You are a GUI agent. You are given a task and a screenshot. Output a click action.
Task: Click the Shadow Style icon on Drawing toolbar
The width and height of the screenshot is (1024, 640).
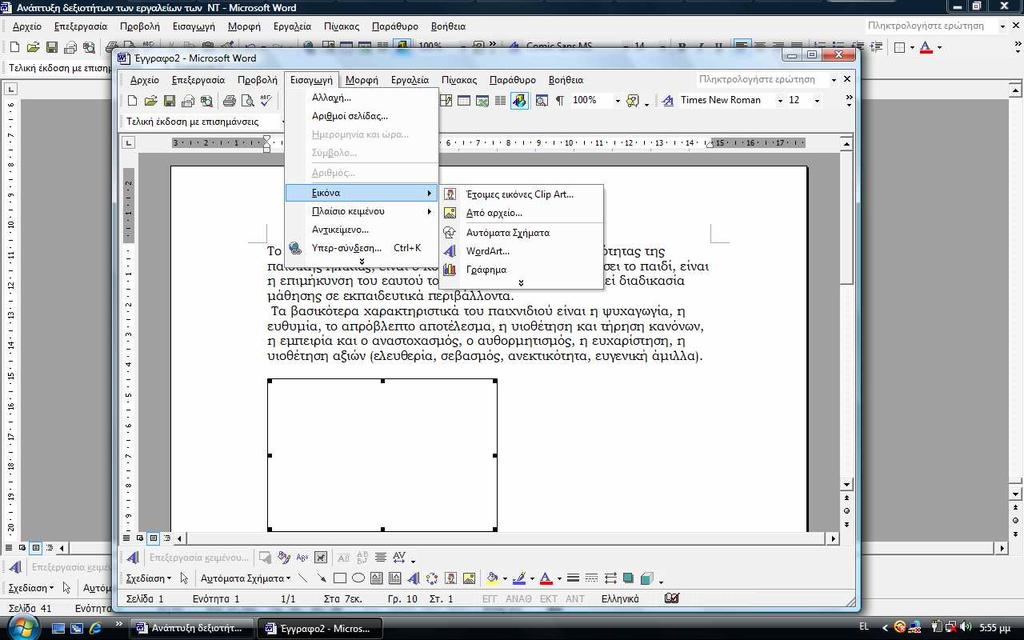tap(628, 578)
